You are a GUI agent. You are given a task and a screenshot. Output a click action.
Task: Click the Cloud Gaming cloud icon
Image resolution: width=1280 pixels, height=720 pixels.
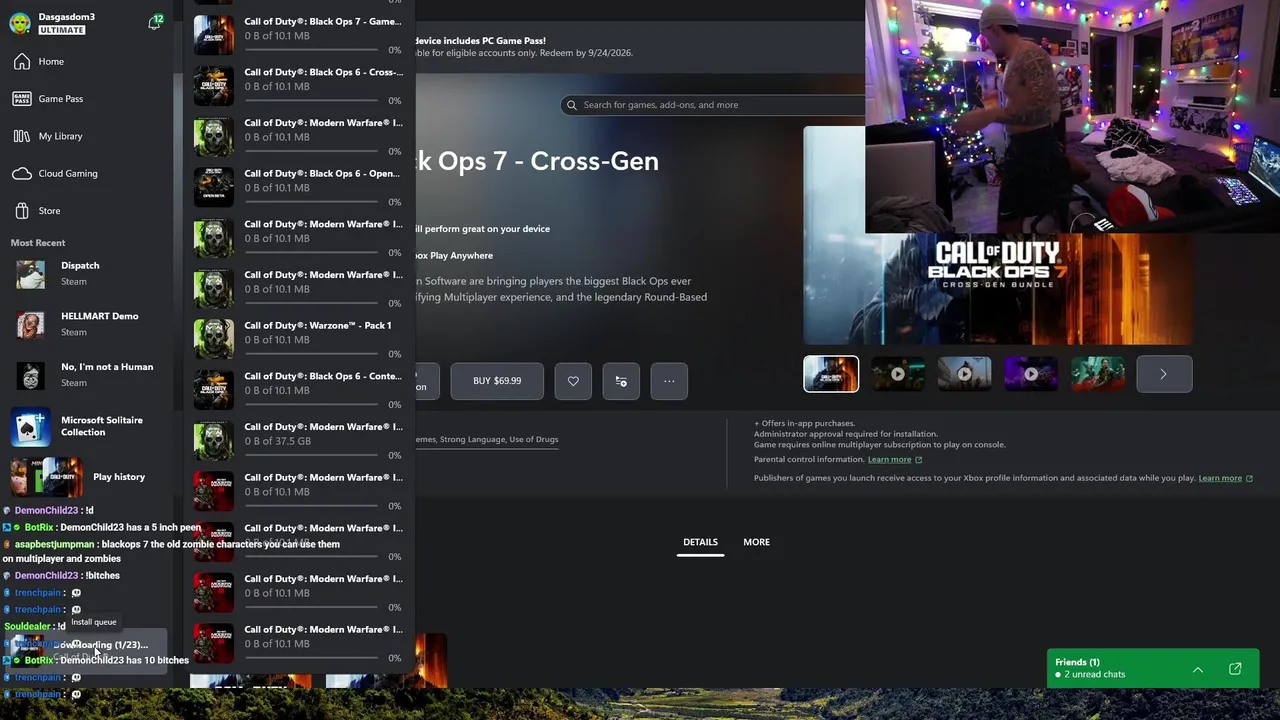(x=22, y=174)
